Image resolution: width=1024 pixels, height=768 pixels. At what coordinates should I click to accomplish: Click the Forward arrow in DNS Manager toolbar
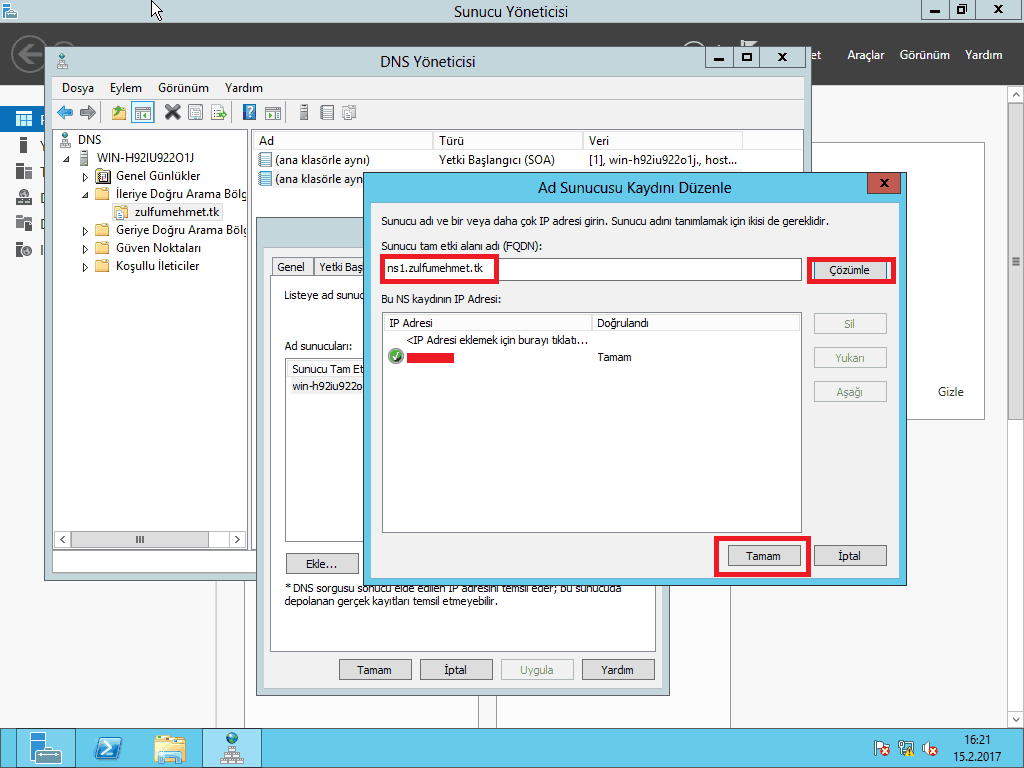(x=88, y=112)
